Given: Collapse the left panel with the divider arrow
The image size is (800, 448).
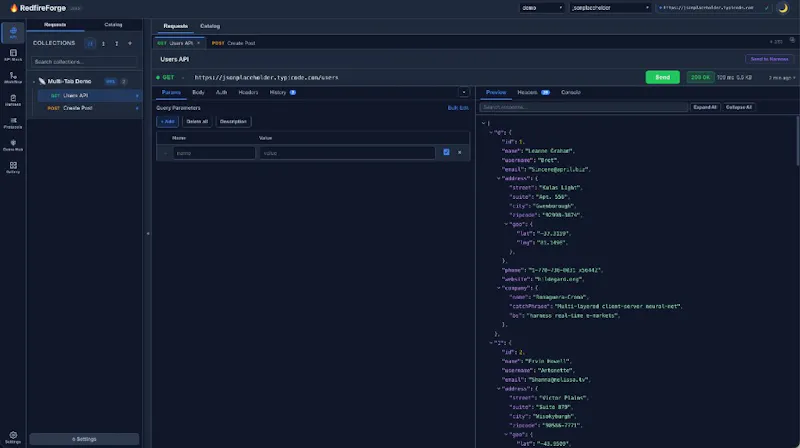Looking at the screenshot, I should [x=148, y=233].
